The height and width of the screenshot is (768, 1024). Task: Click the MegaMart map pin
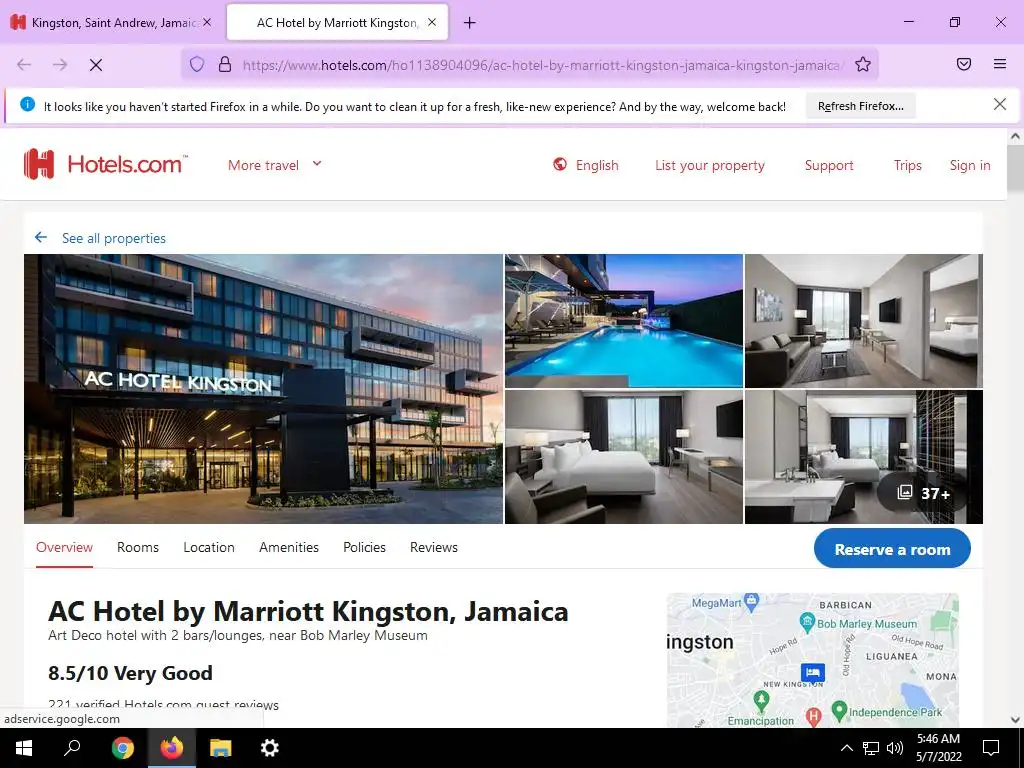[x=752, y=601]
